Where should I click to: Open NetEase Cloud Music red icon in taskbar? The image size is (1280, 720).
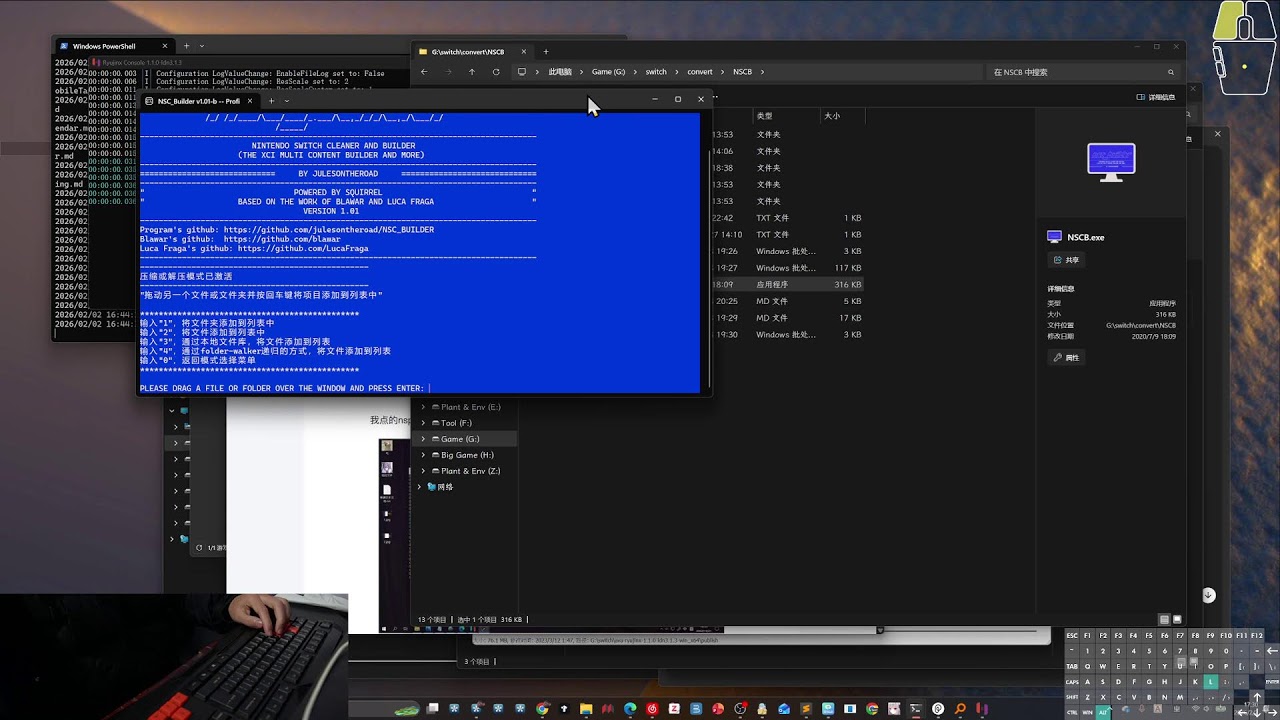pos(652,709)
